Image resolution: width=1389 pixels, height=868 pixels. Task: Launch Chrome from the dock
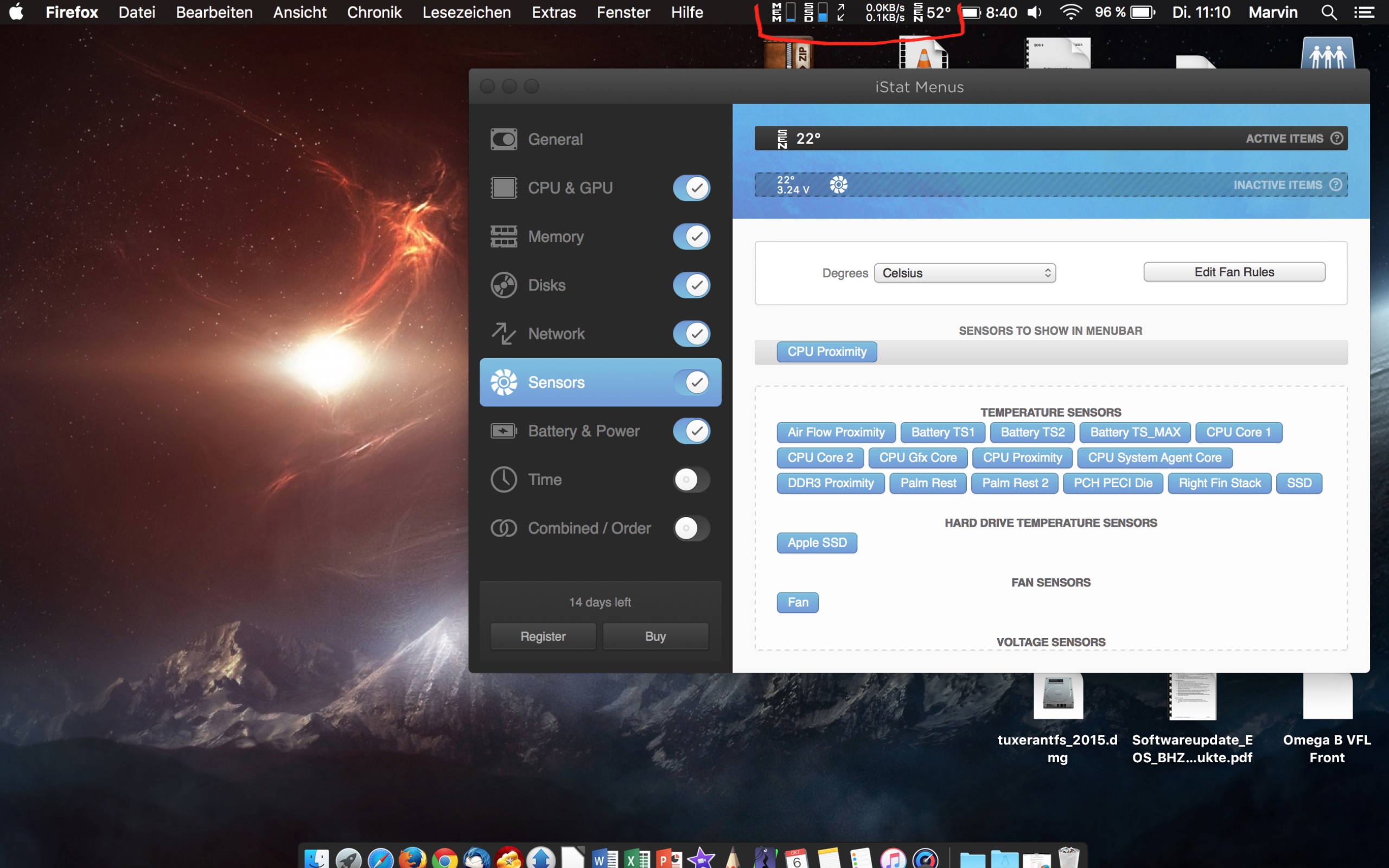(444, 859)
